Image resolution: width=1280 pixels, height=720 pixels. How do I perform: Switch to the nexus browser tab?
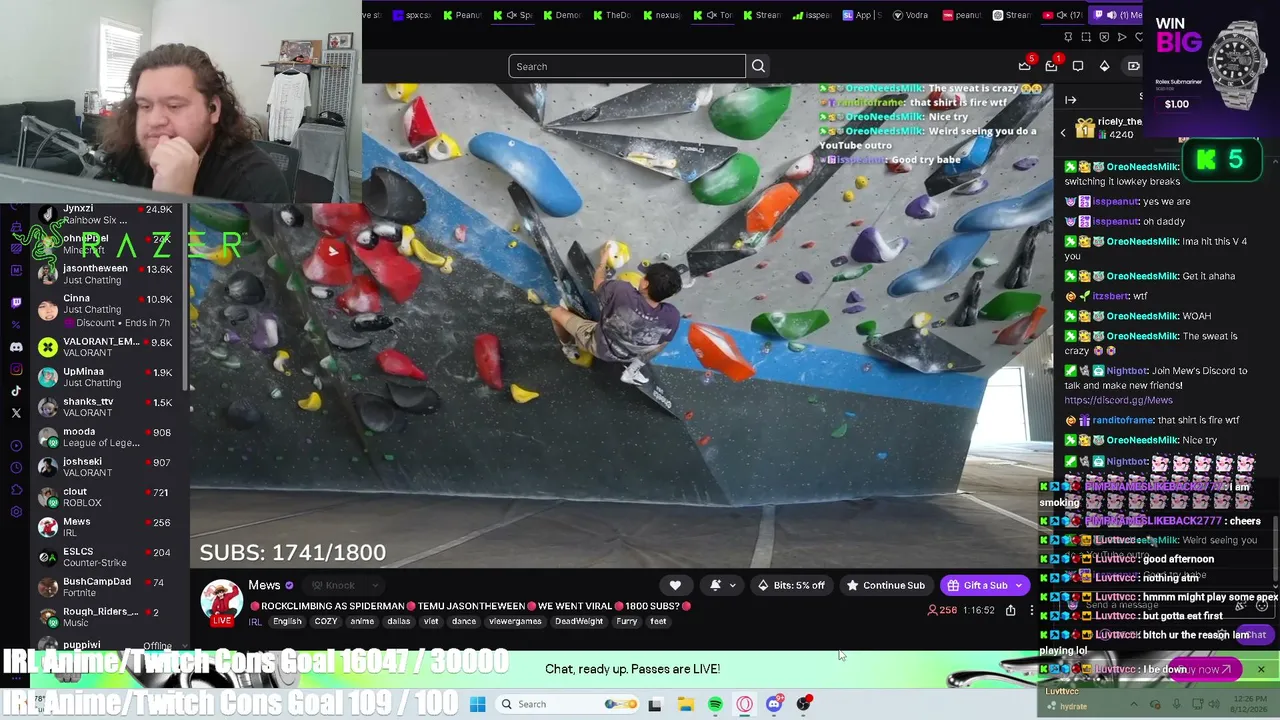[x=662, y=15]
